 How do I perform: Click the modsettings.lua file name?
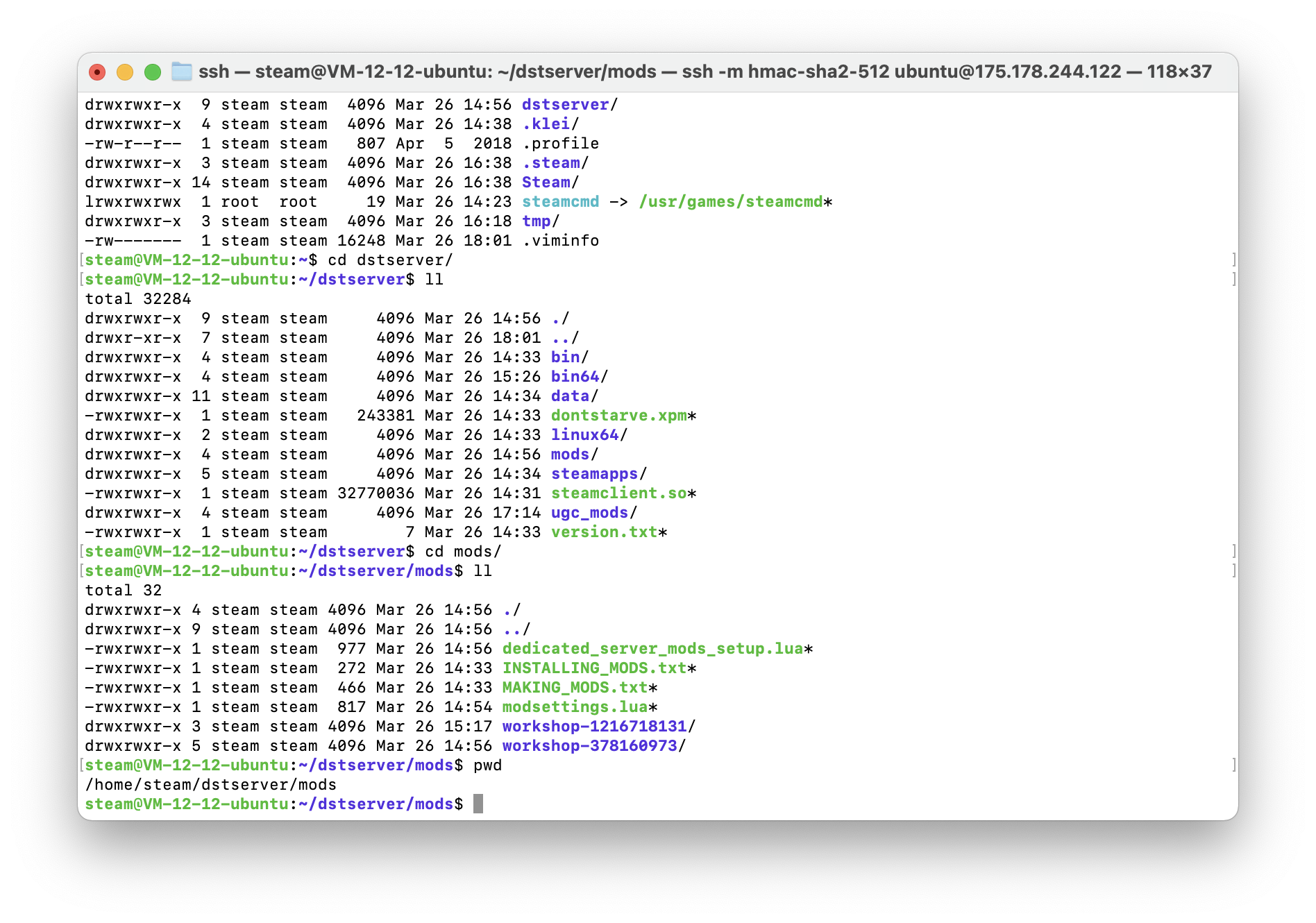575,707
